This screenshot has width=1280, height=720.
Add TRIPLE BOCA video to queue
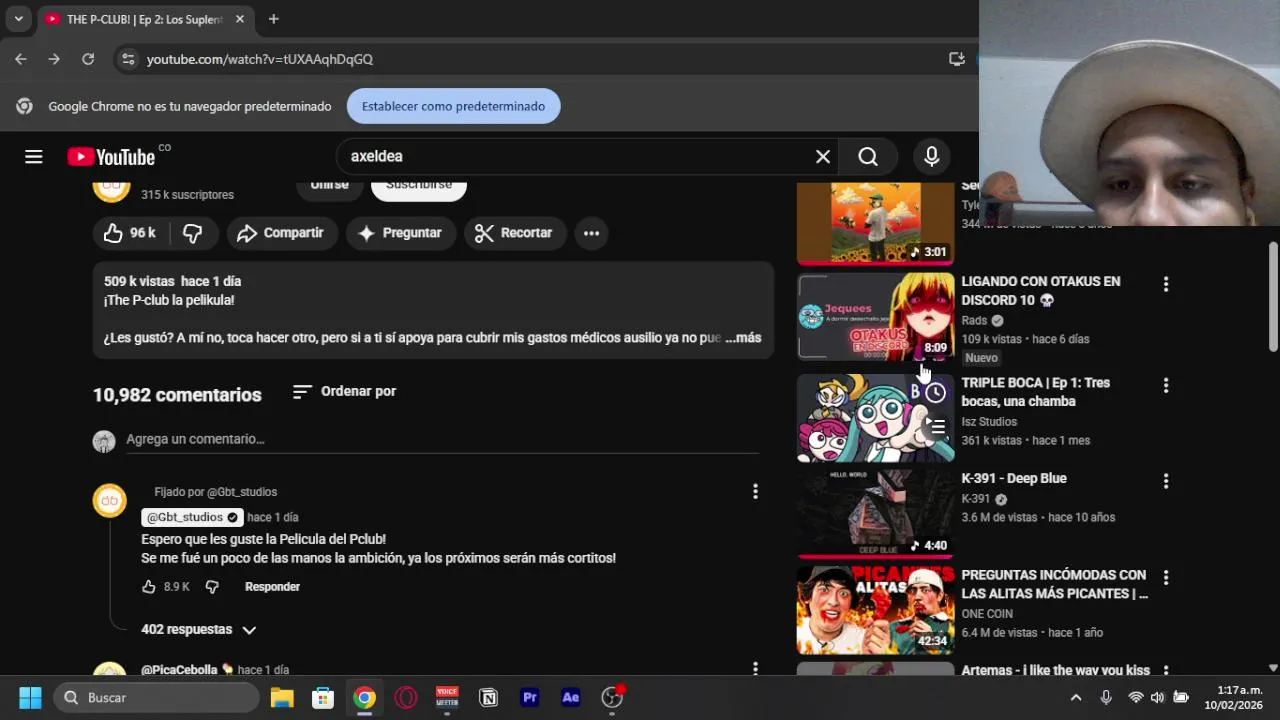[935, 427]
